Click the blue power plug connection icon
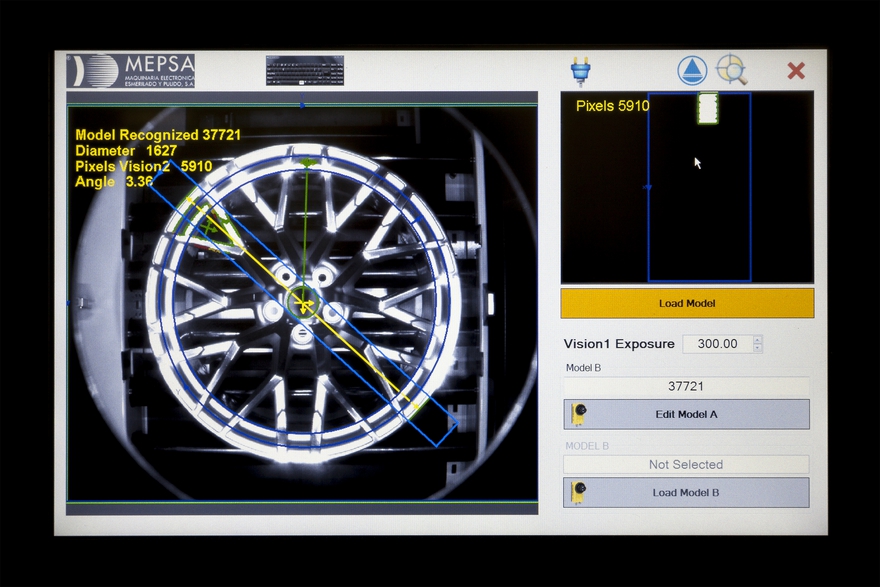Image resolution: width=880 pixels, height=587 pixels. point(580,70)
